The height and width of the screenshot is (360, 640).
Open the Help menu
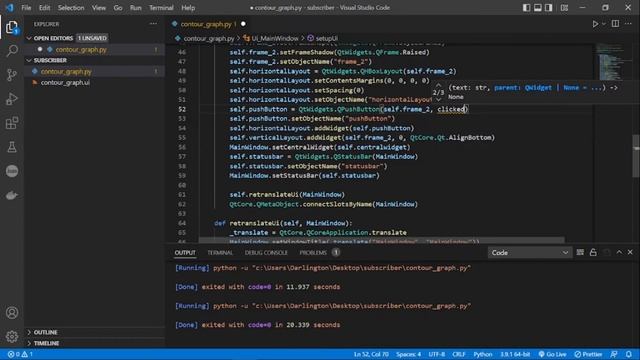pos(188,8)
